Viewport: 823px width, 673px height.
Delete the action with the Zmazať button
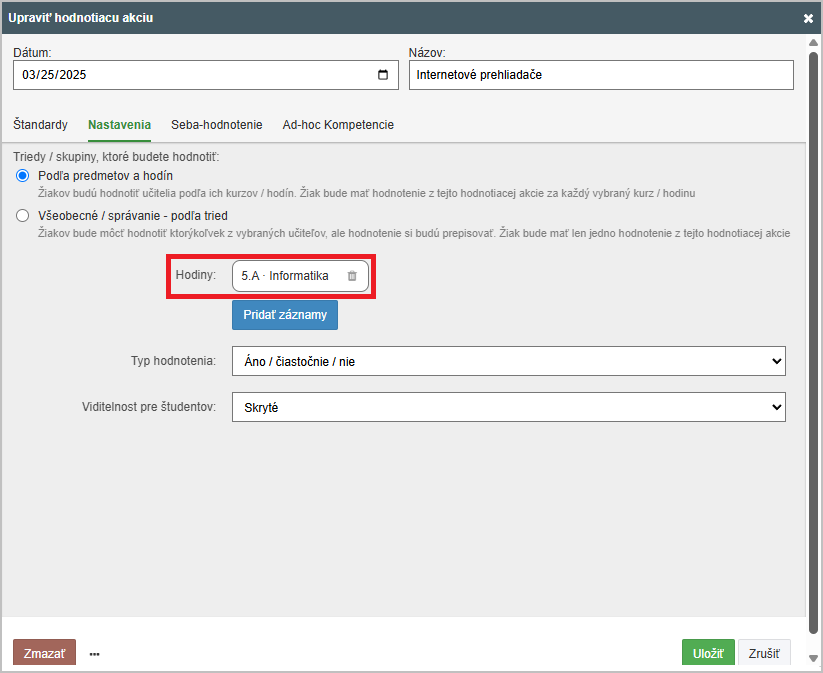[x=44, y=653]
